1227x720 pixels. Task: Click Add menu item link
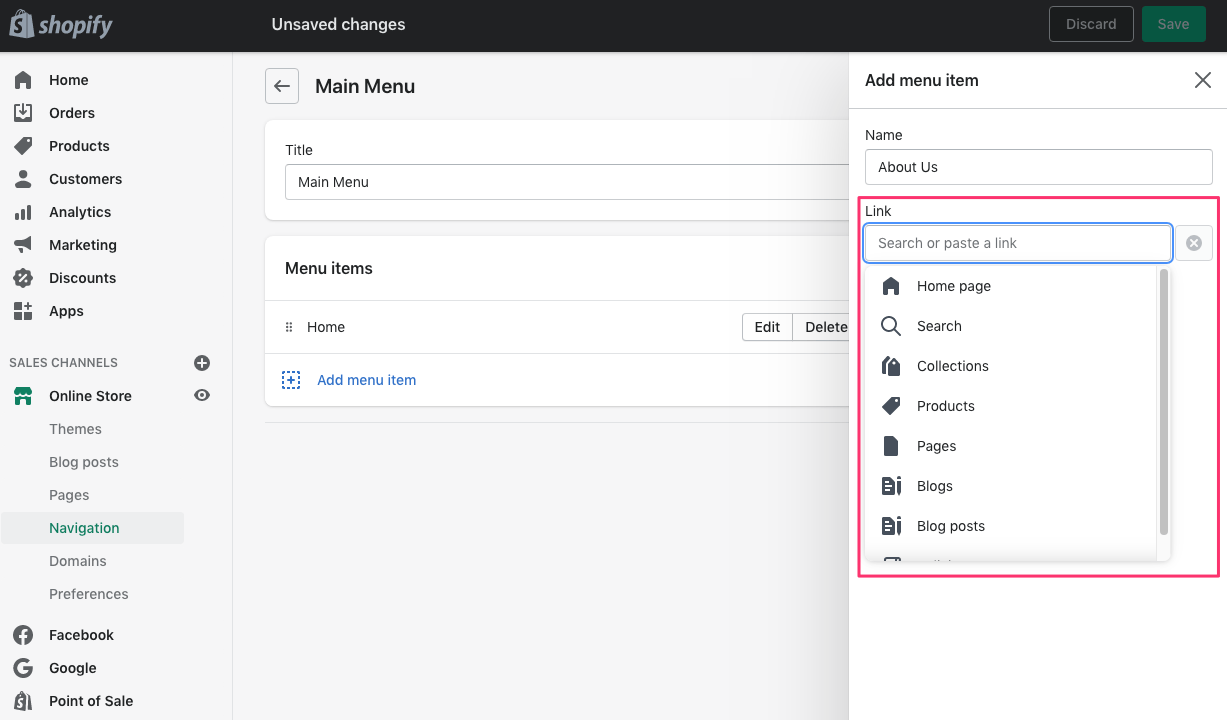pyautogui.click(x=366, y=381)
